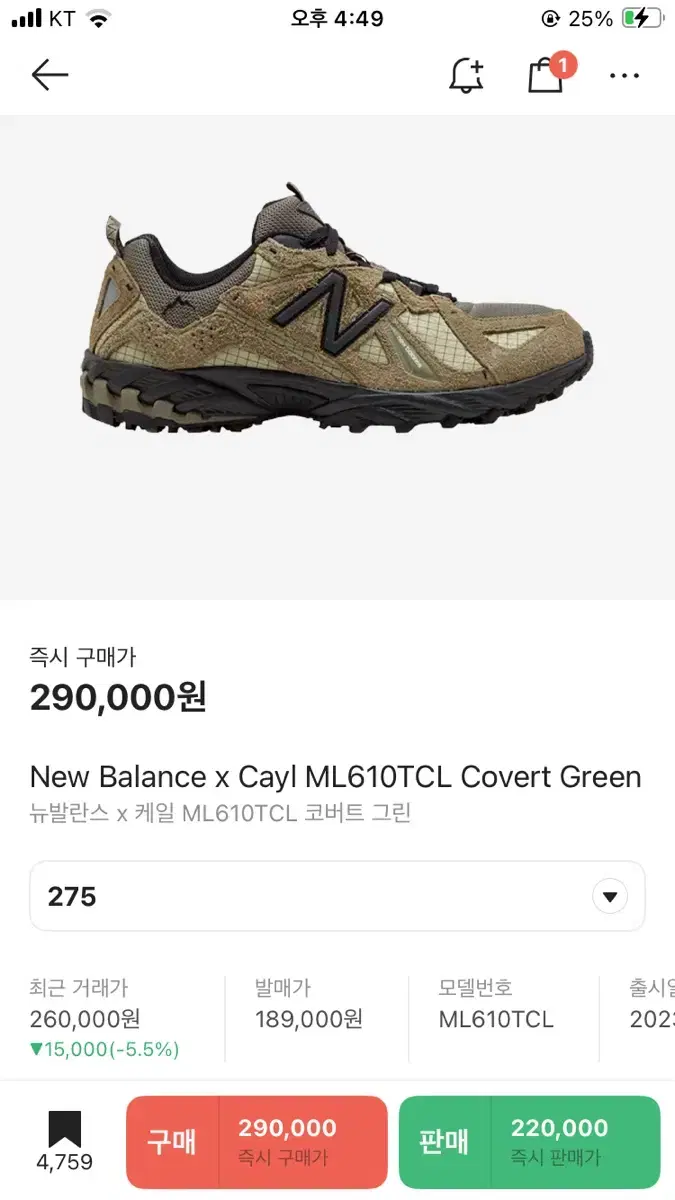The image size is (675, 1200).
Task: Enable restock notification bell icon
Action: (x=467, y=75)
